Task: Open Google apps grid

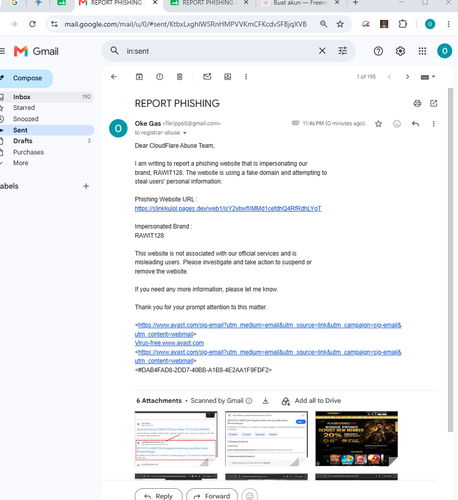Action: point(422,51)
